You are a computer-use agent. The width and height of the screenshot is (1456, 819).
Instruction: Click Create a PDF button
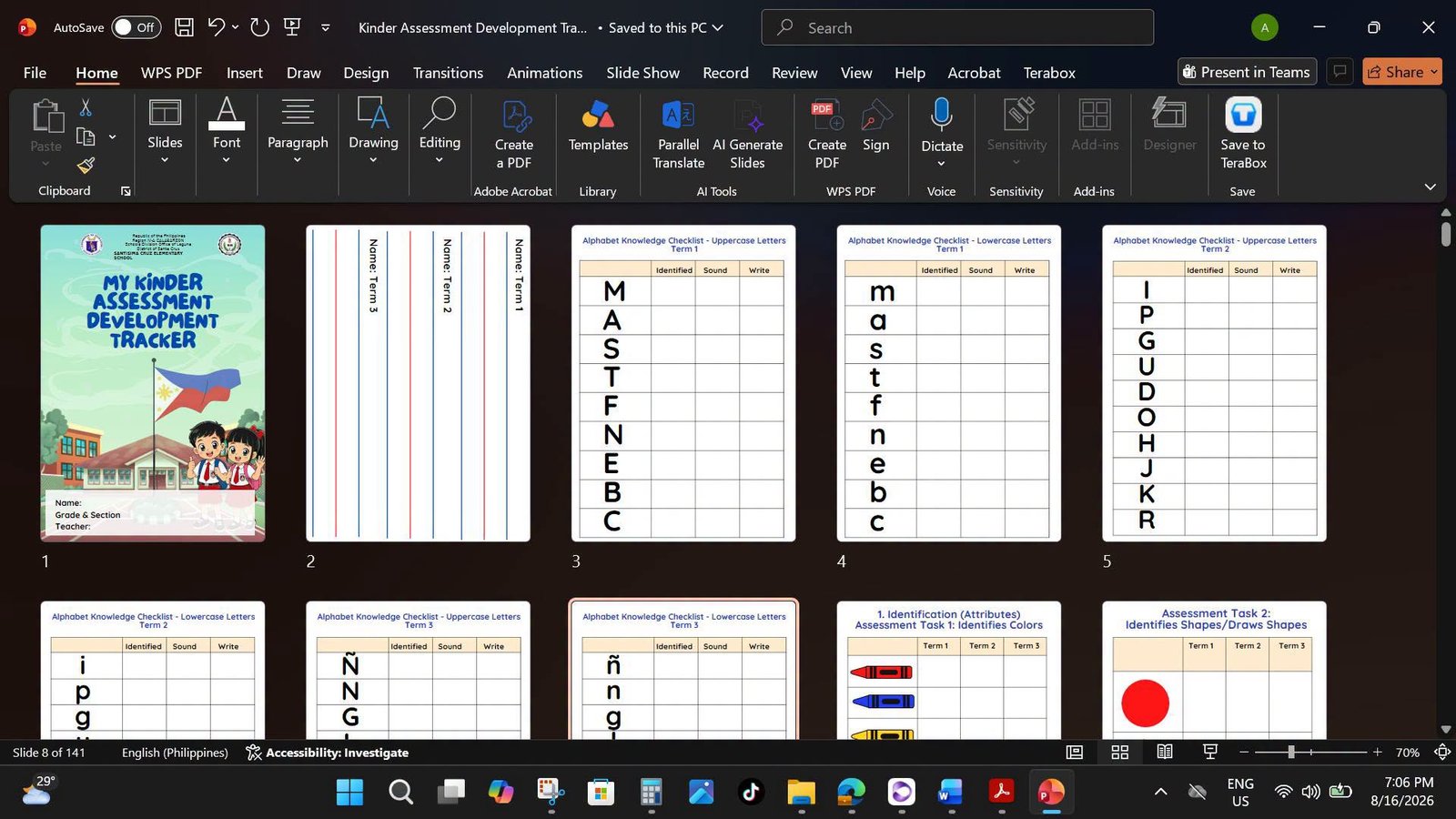coord(514,135)
